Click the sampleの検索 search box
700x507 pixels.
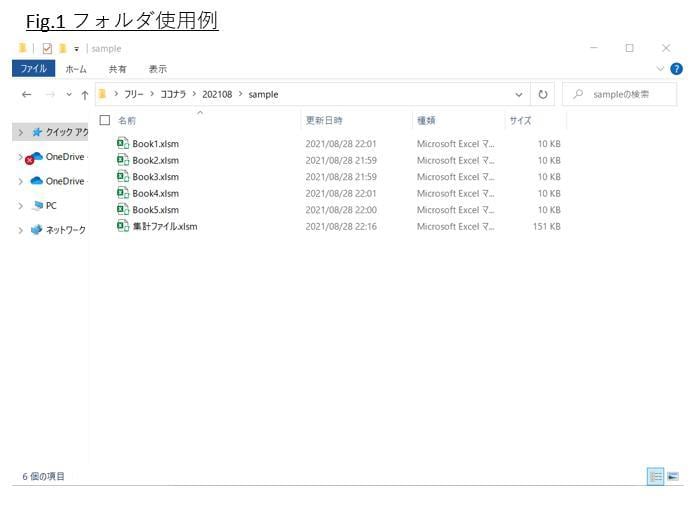(620, 95)
